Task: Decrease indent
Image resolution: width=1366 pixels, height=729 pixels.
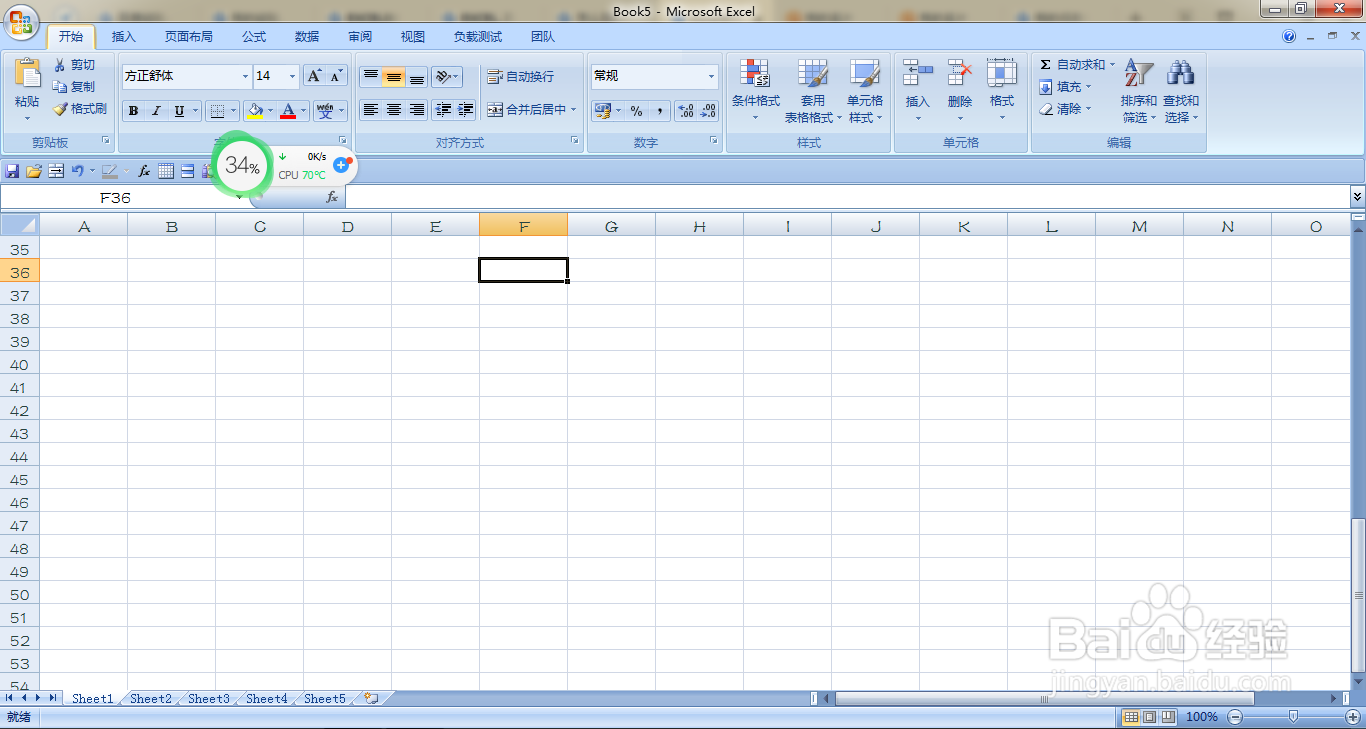Action: 443,110
